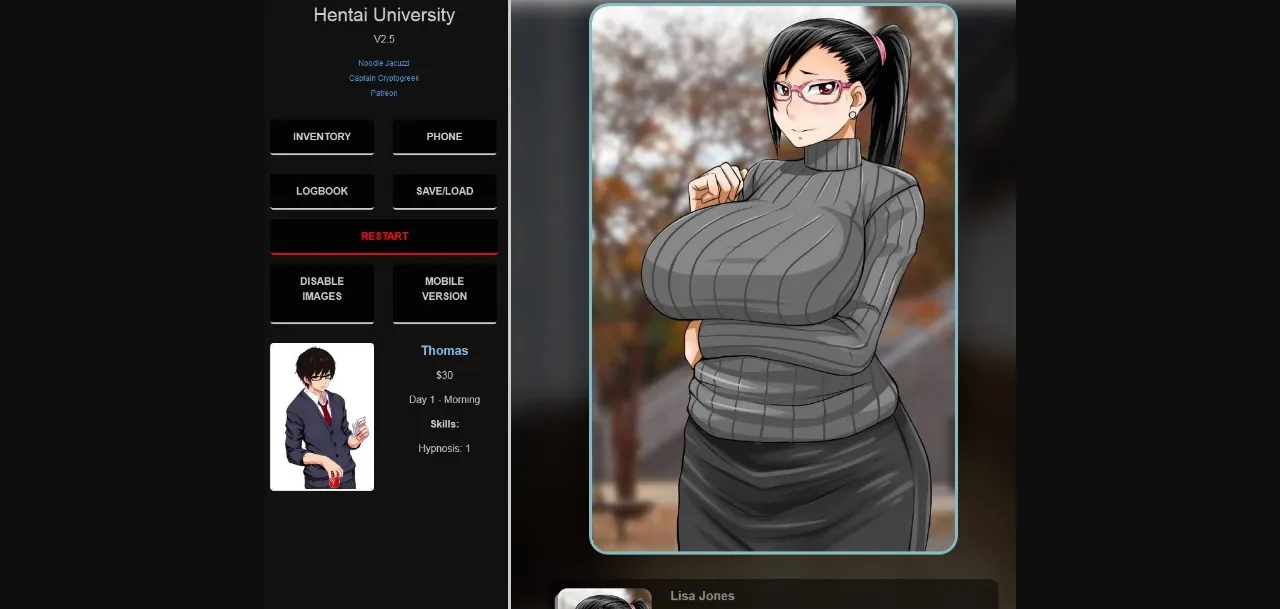The image size is (1280, 609).
Task: Click the Lisa Jones name label
Action: (702, 595)
